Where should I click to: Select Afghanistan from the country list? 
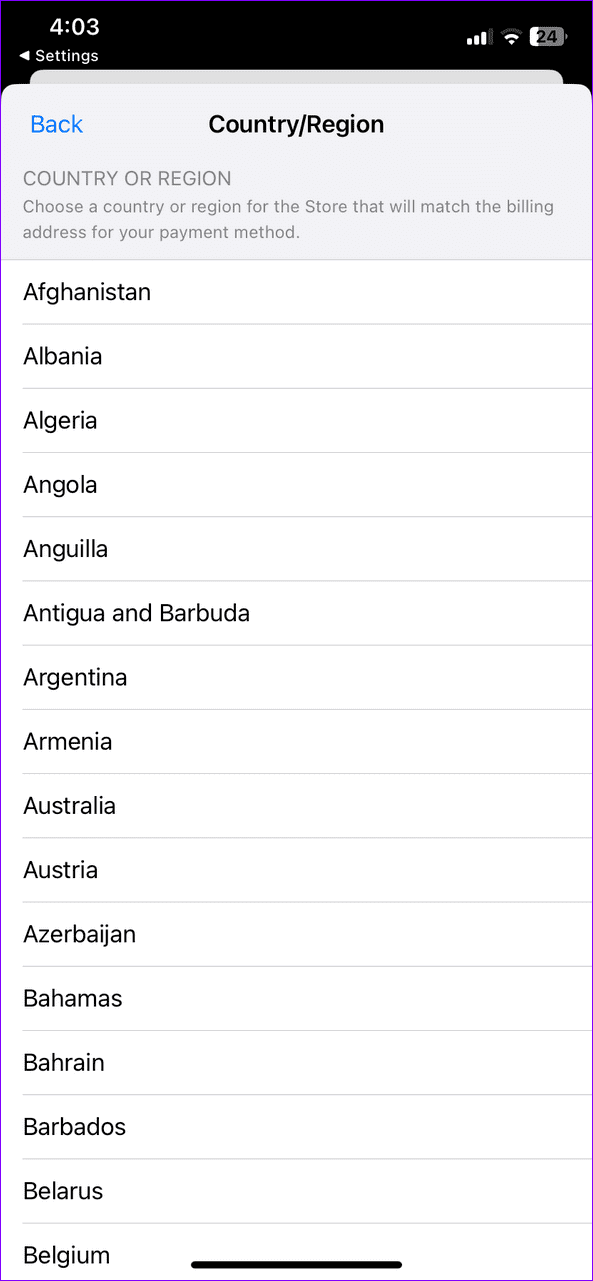(x=86, y=292)
